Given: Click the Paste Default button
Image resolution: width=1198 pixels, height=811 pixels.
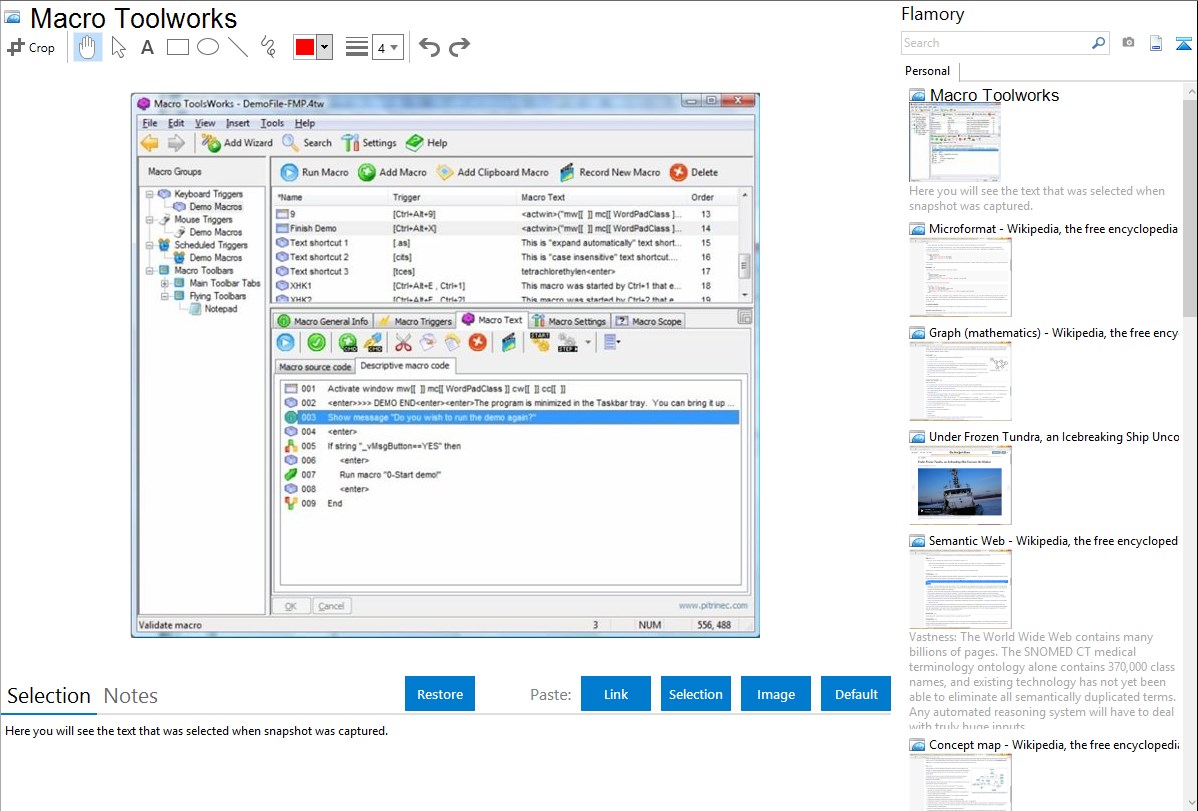Looking at the screenshot, I should (x=856, y=694).
